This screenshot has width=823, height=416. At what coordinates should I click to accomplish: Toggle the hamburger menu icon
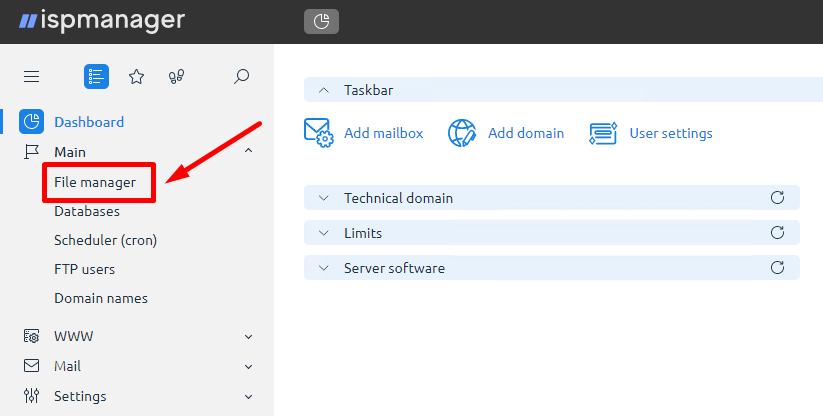click(31, 77)
